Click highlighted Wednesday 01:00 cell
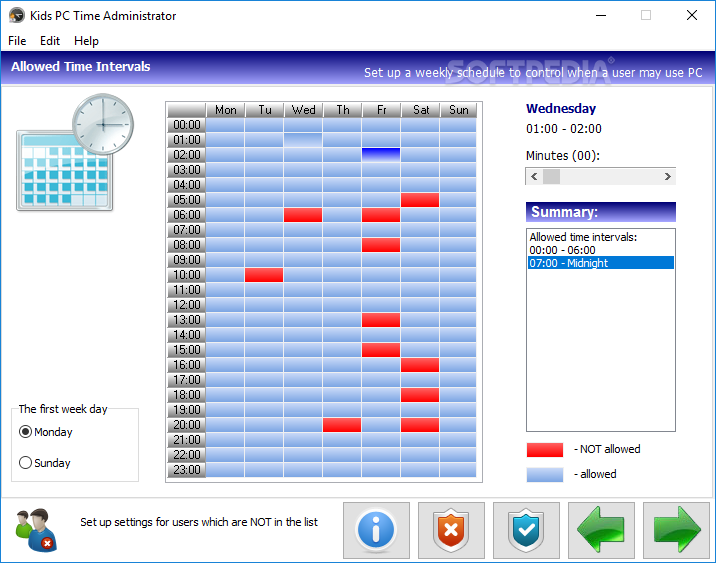 pyautogui.click(x=303, y=140)
